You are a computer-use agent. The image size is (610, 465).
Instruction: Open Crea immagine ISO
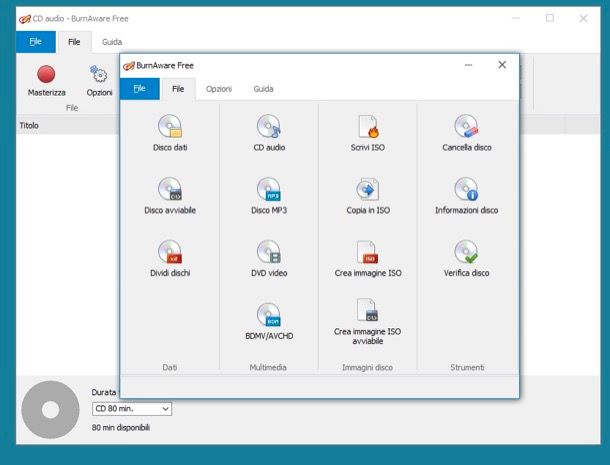point(368,258)
